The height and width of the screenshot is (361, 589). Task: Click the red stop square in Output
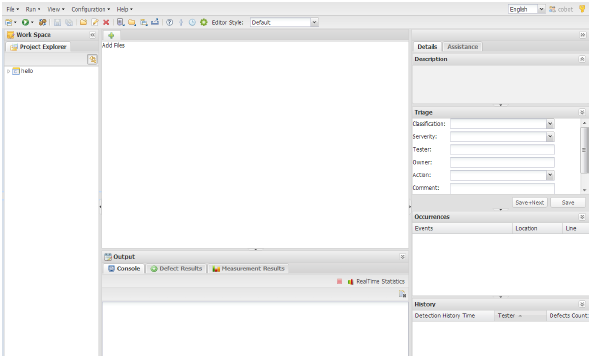pos(340,281)
